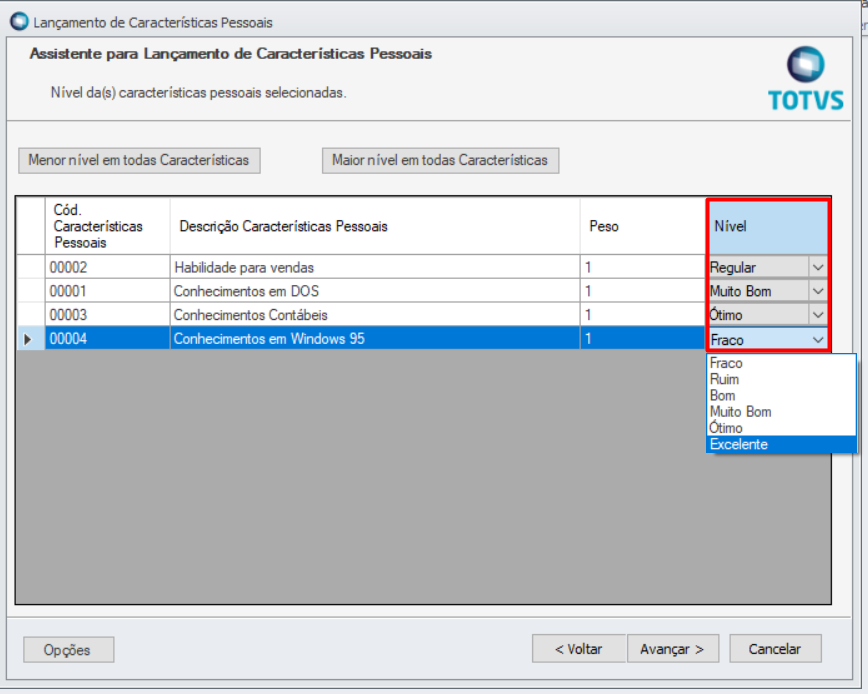Click 'Cód. Características Pessoais' column header

(107, 226)
